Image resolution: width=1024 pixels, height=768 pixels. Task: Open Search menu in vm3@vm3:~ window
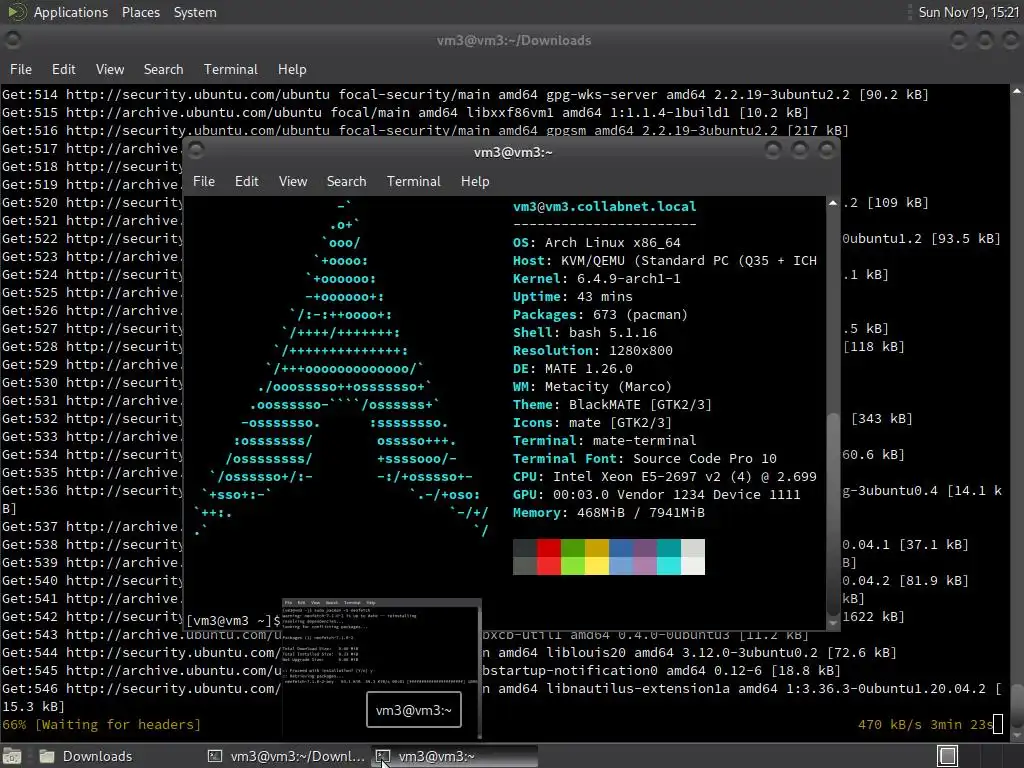coord(346,182)
